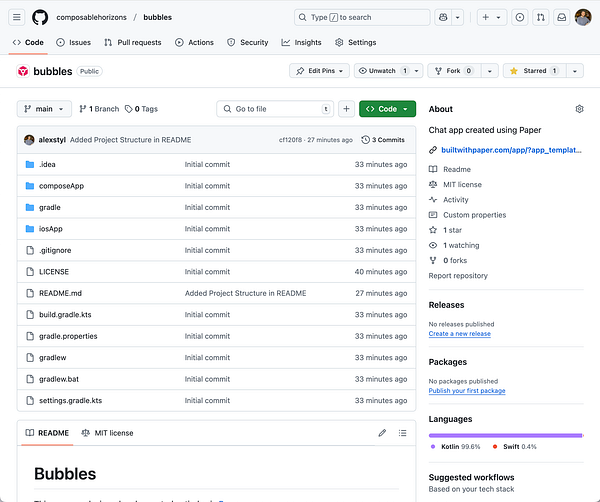The image size is (600, 502).
Task: Open the Copilot chat icon
Action: 443,17
